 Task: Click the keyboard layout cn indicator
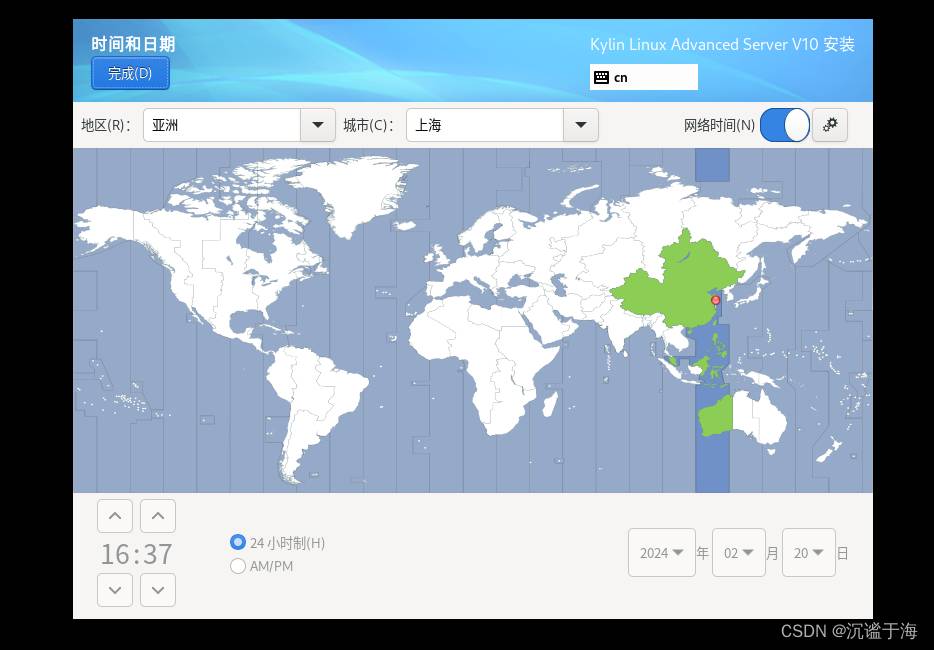click(643, 77)
